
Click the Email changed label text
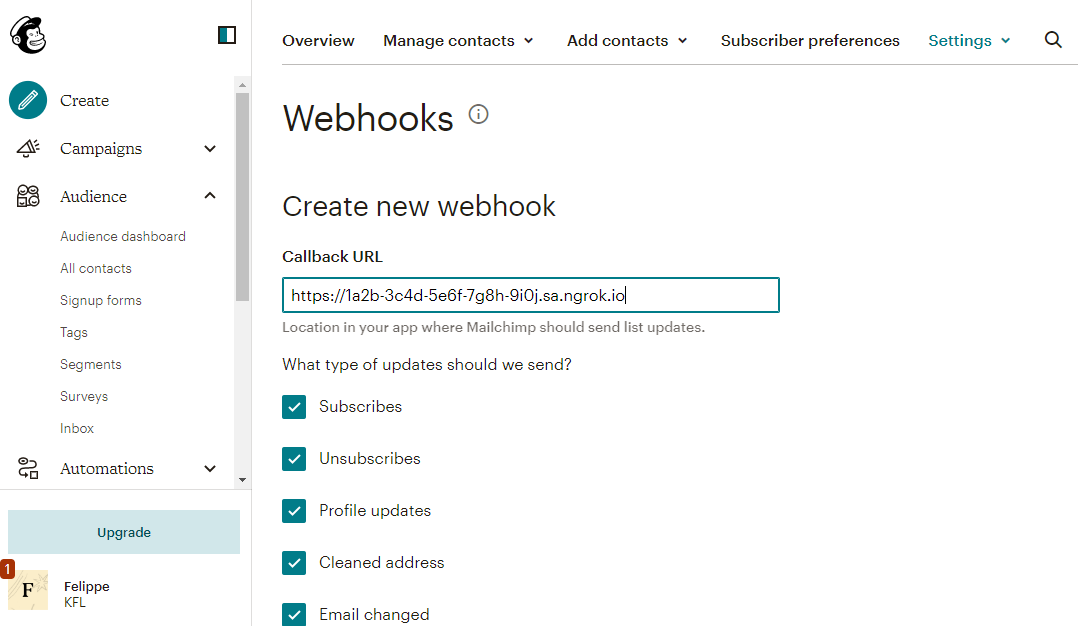point(374,614)
